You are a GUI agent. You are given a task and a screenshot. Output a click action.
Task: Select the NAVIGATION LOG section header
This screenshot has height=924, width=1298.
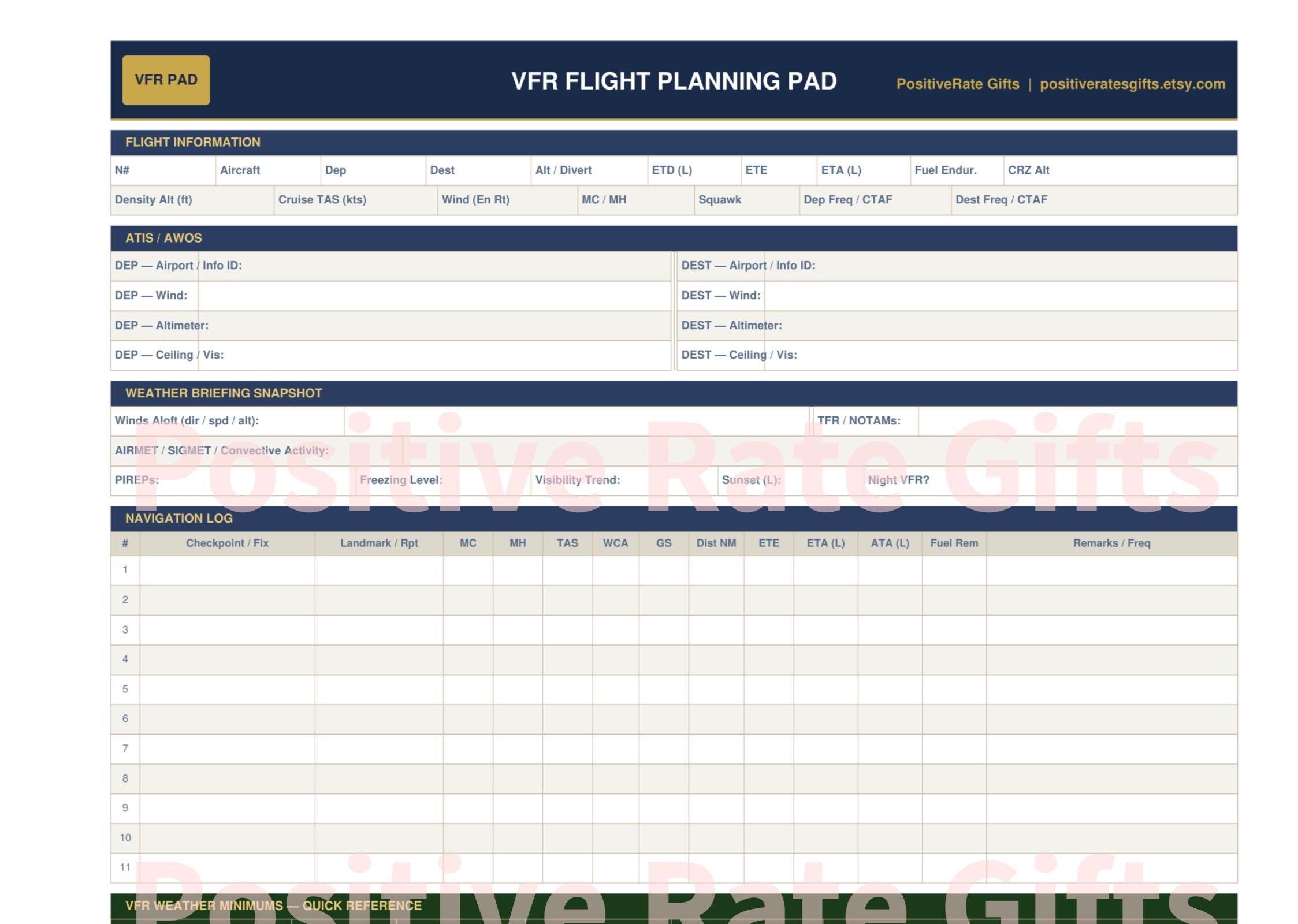674,519
